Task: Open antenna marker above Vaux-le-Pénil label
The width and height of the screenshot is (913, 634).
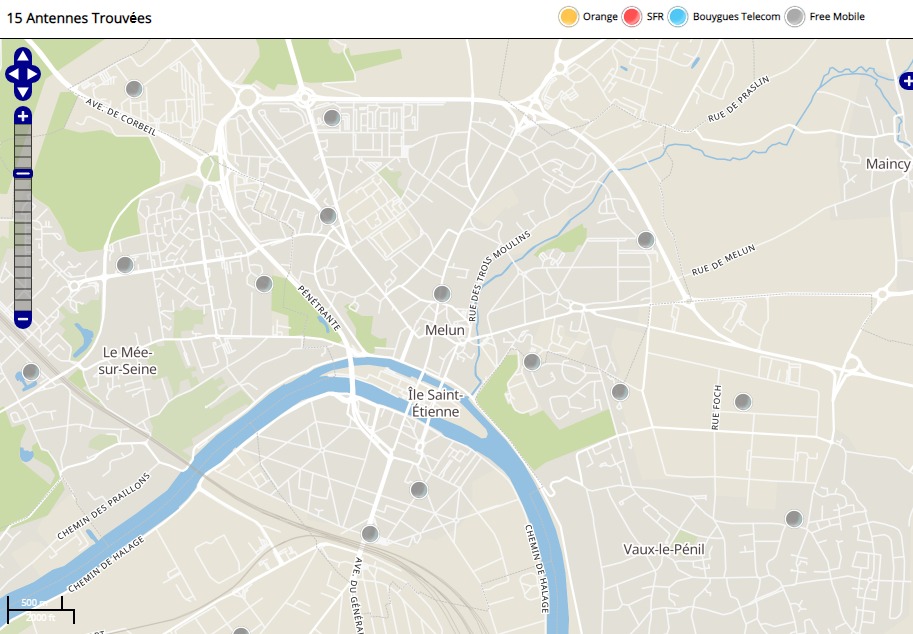Action: (x=794, y=519)
